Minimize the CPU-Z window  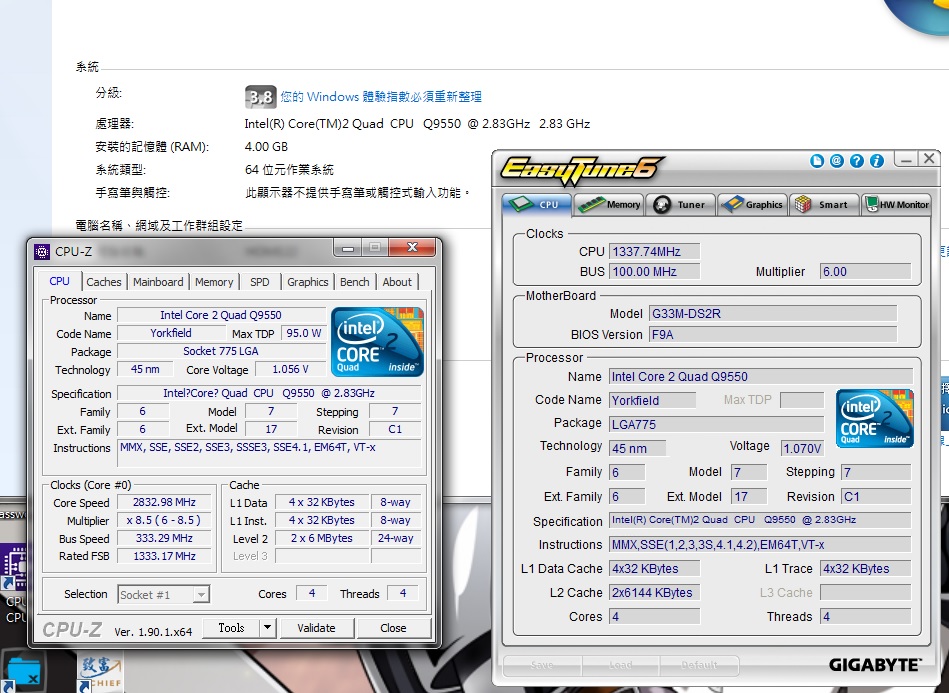point(347,248)
